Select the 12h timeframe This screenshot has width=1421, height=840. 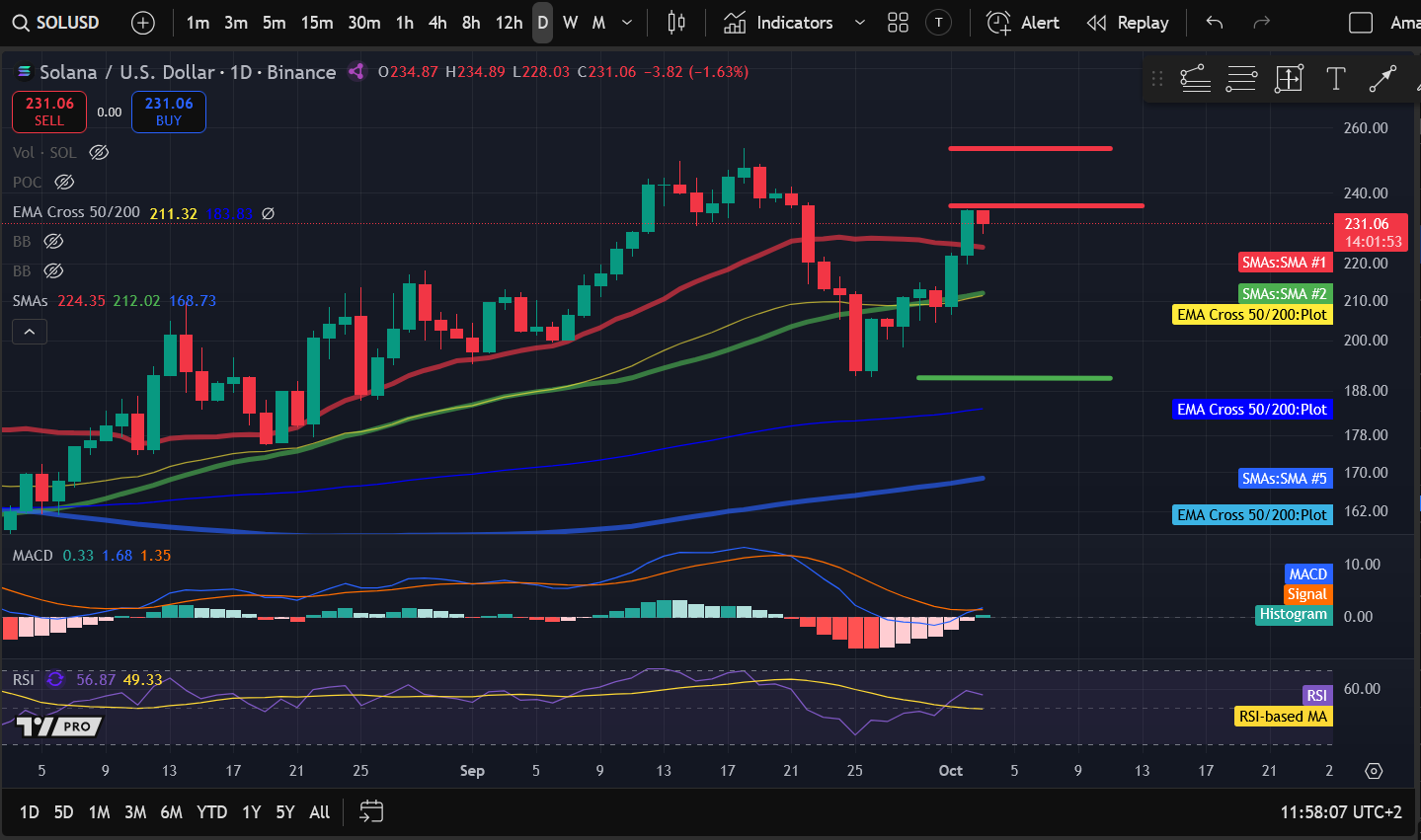509,23
